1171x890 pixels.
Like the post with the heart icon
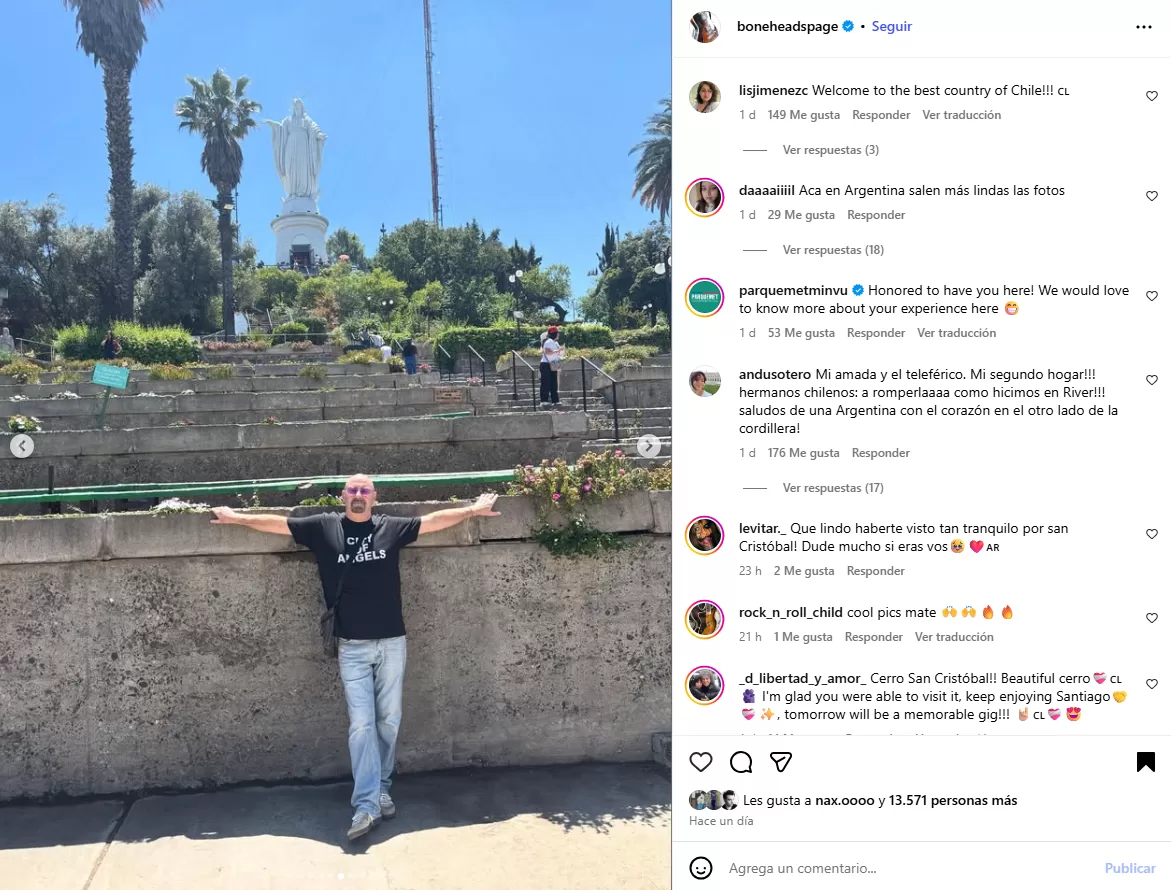(x=701, y=762)
